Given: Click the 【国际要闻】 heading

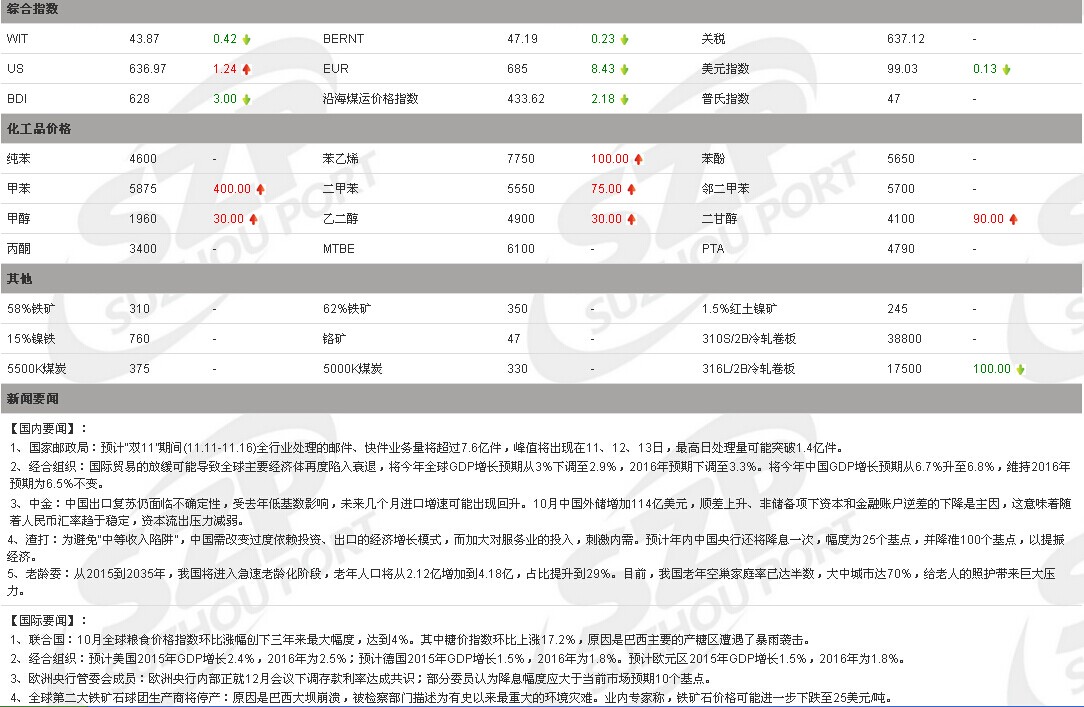Looking at the screenshot, I should pos(48,620).
